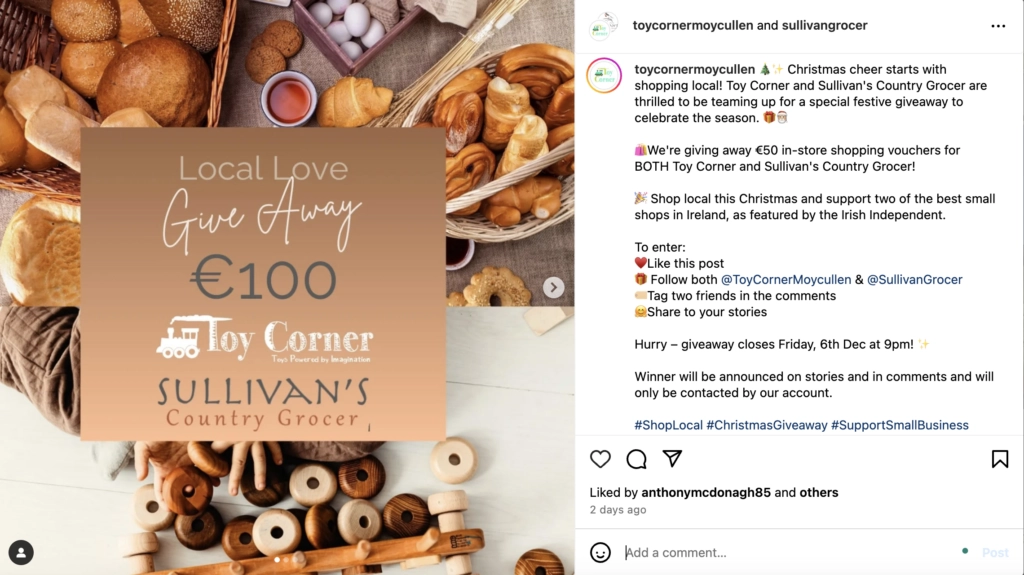Like the post with heart icon

click(600, 459)
